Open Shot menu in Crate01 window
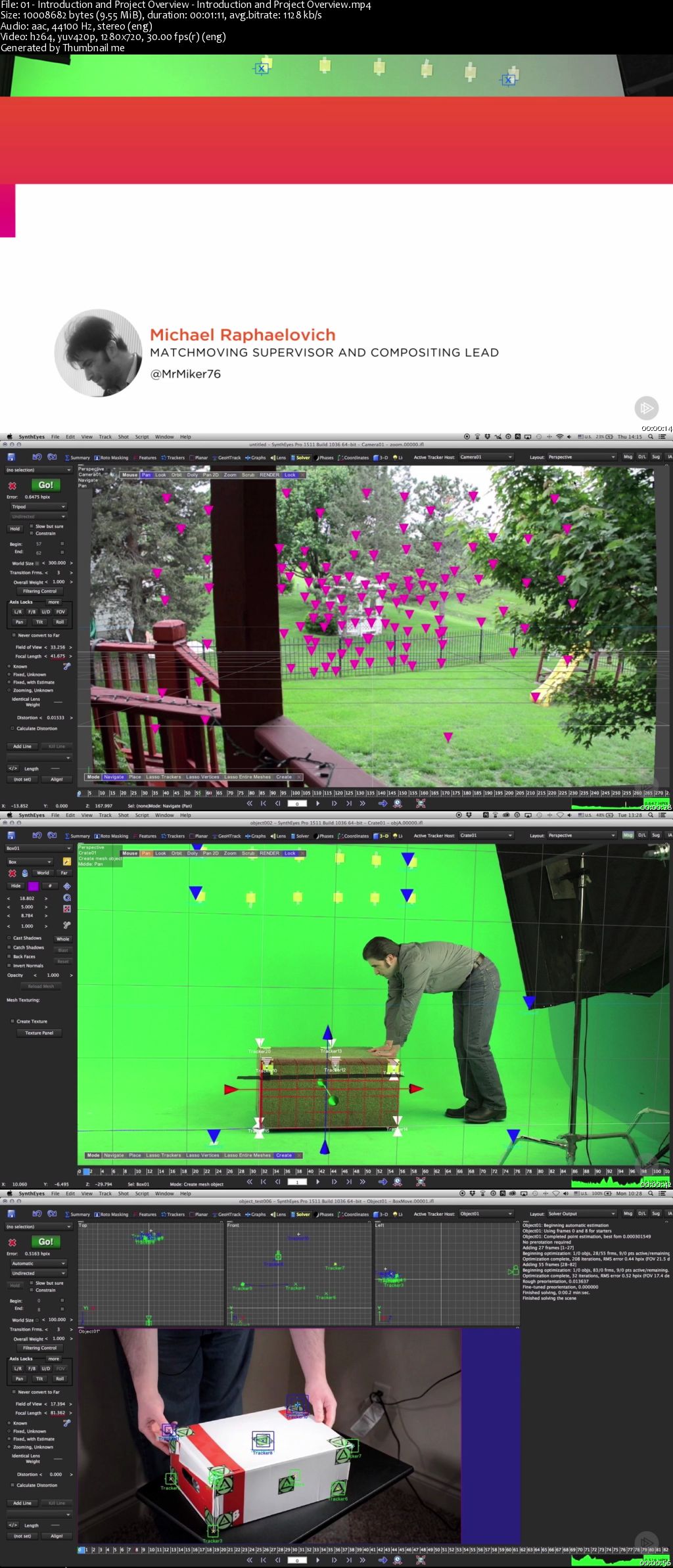 click(x=124, y=815)
